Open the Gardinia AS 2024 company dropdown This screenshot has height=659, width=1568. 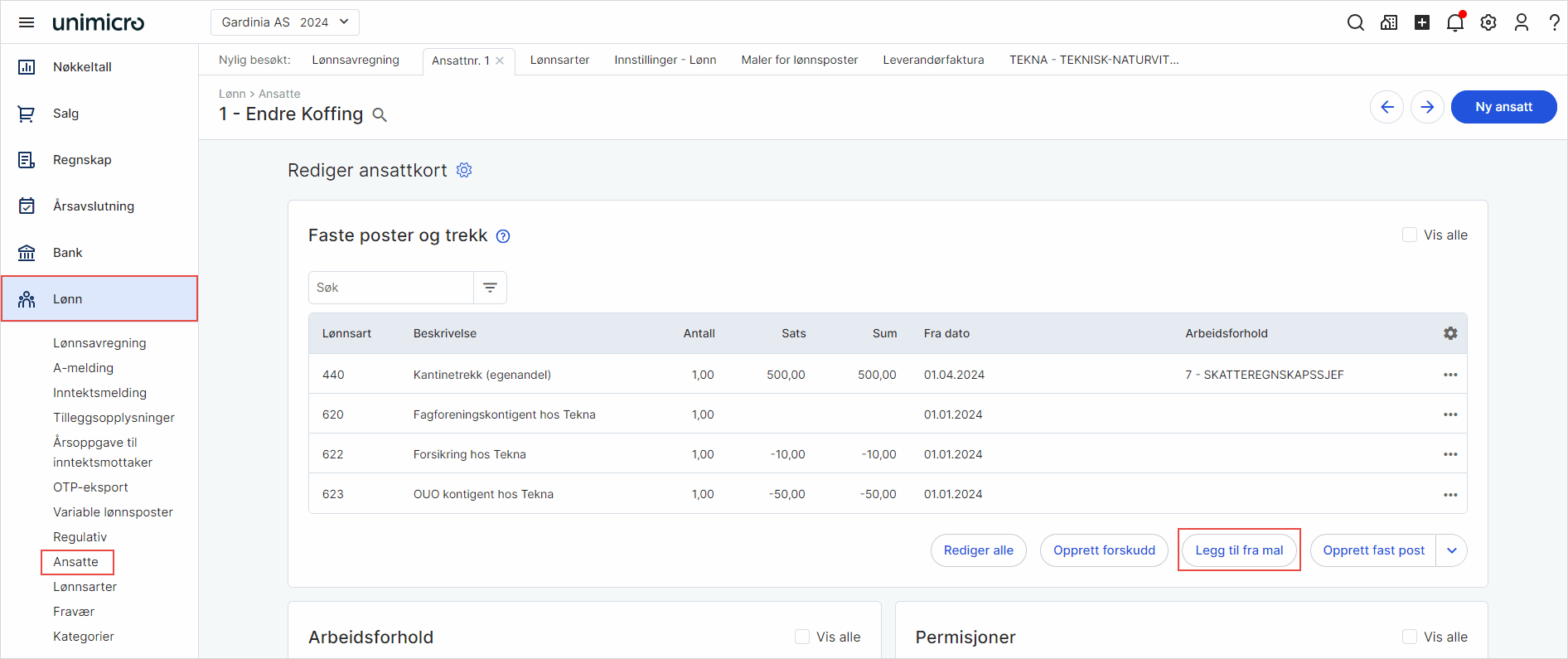click(285, 22)
